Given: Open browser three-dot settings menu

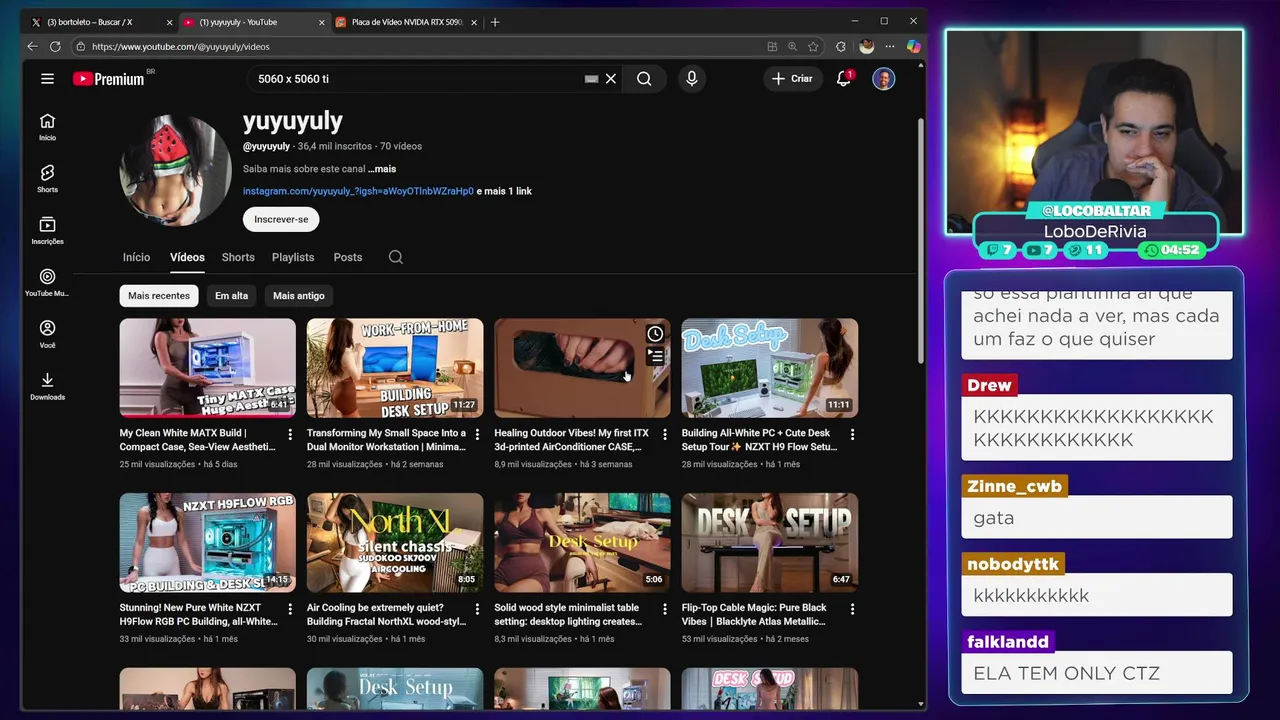Looking at the screenshot, I should tap(889, 46).
